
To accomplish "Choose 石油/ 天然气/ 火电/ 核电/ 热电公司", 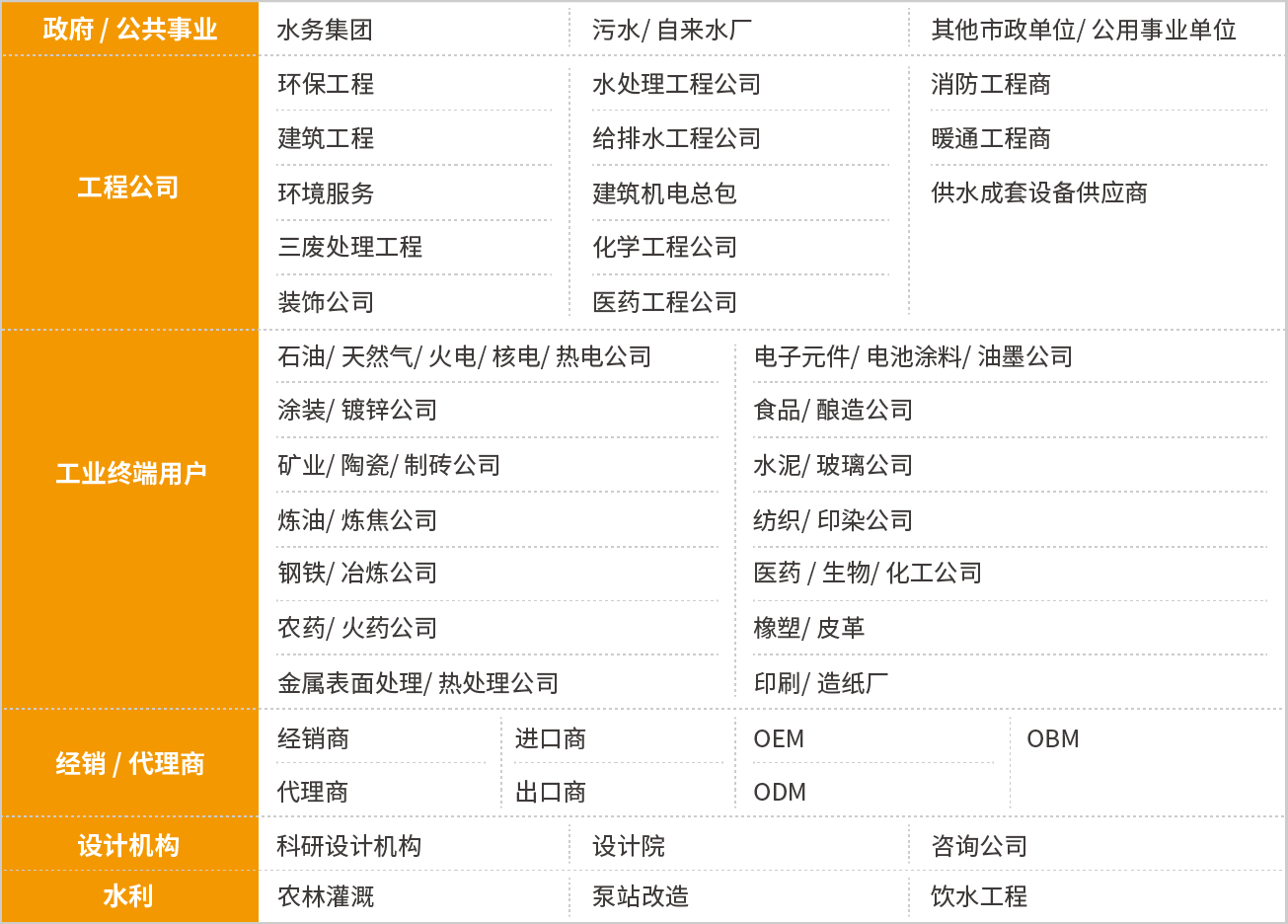I will [x=464, y=357].
